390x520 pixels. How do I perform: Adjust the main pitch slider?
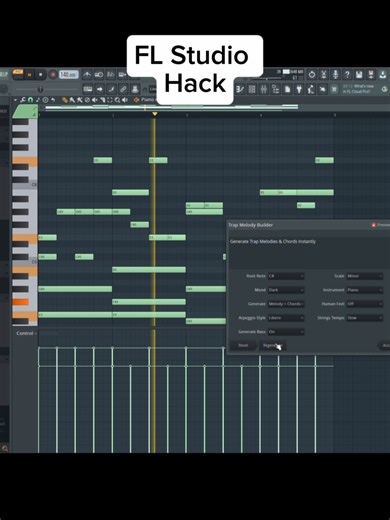[x=40, y=89]
